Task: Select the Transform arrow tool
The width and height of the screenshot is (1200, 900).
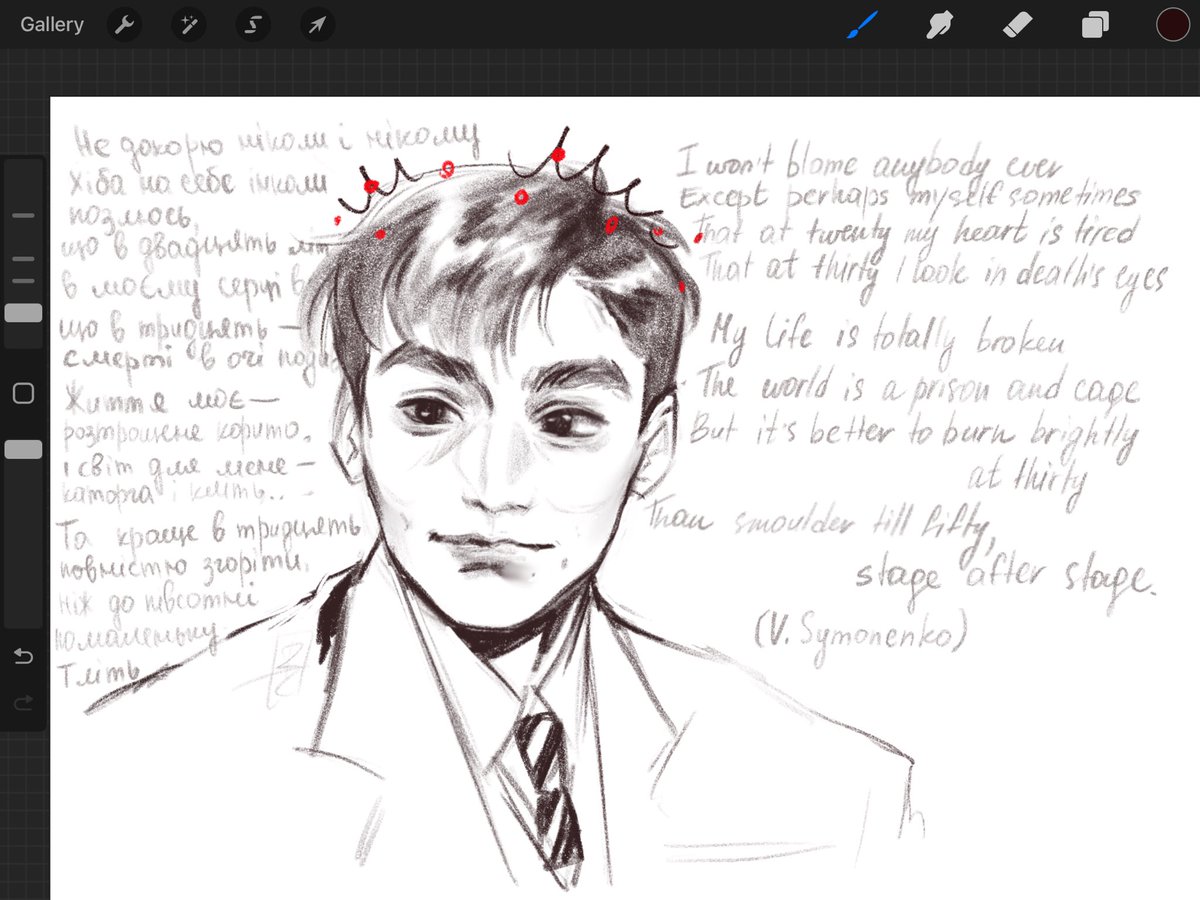Action: point(316,24)
